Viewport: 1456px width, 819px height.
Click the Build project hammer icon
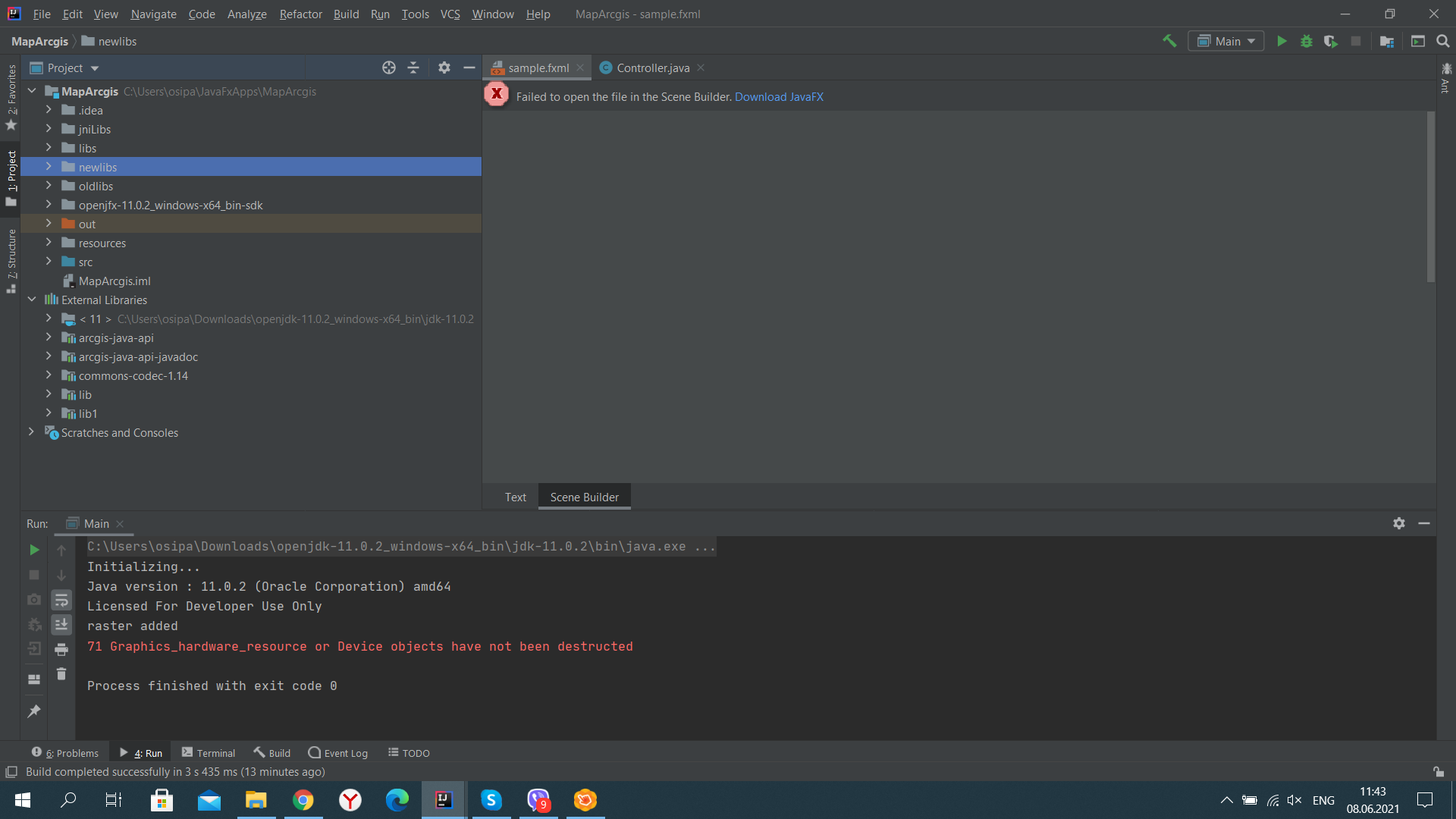(x=1169, y=41)
